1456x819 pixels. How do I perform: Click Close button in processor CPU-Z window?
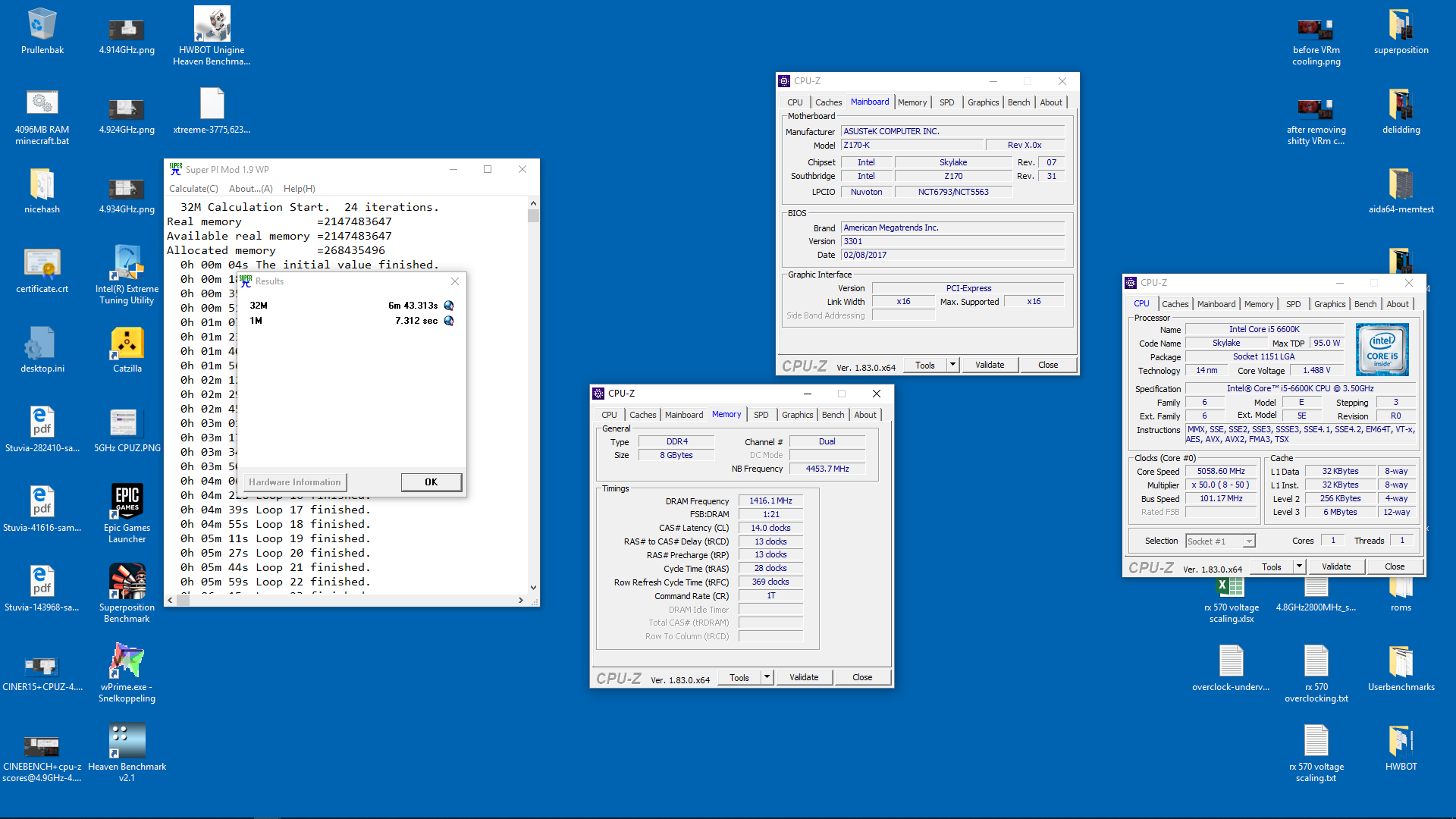[x=1394, y=566]
